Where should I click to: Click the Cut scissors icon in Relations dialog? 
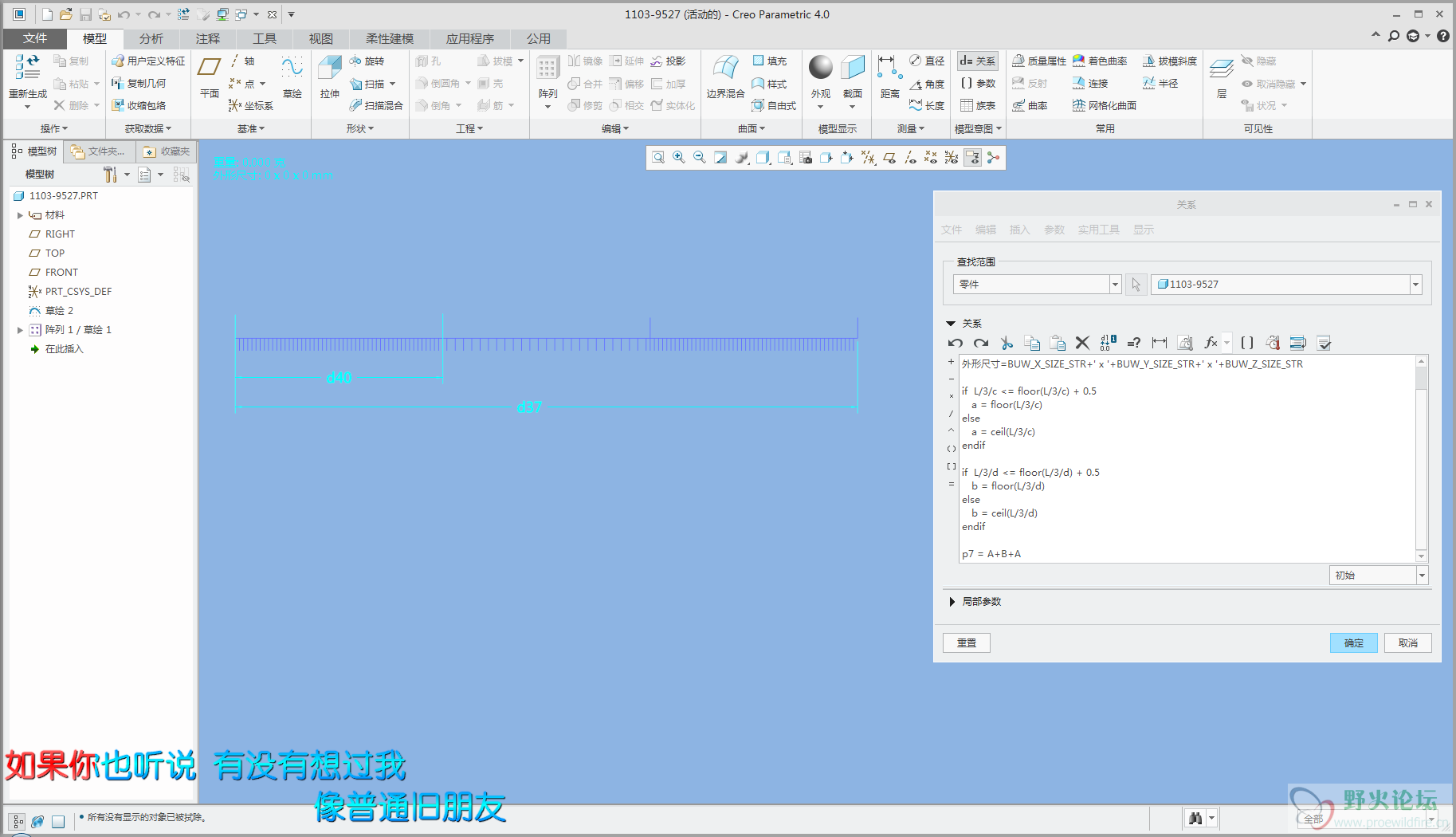(x=1007, y=343)
